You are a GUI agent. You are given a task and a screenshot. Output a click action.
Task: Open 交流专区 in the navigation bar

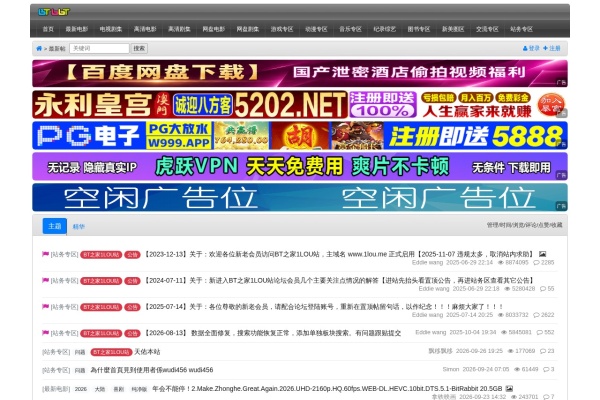(487, 29)
